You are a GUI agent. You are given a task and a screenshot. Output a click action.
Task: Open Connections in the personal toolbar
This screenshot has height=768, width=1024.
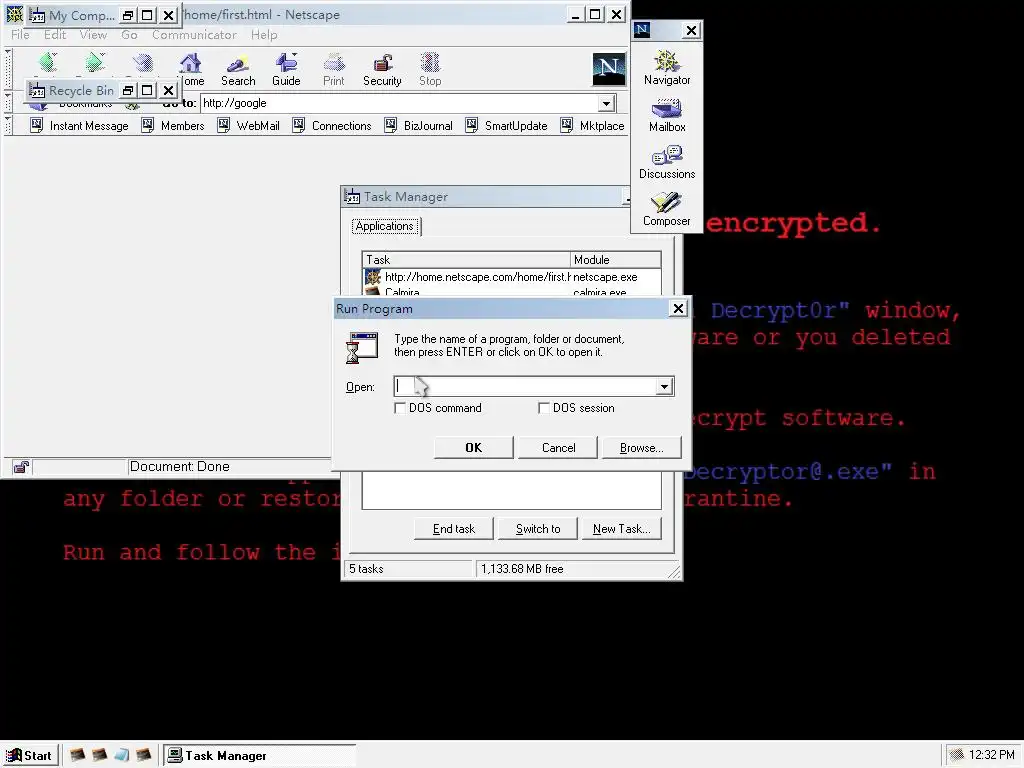(x=332, y=125)
